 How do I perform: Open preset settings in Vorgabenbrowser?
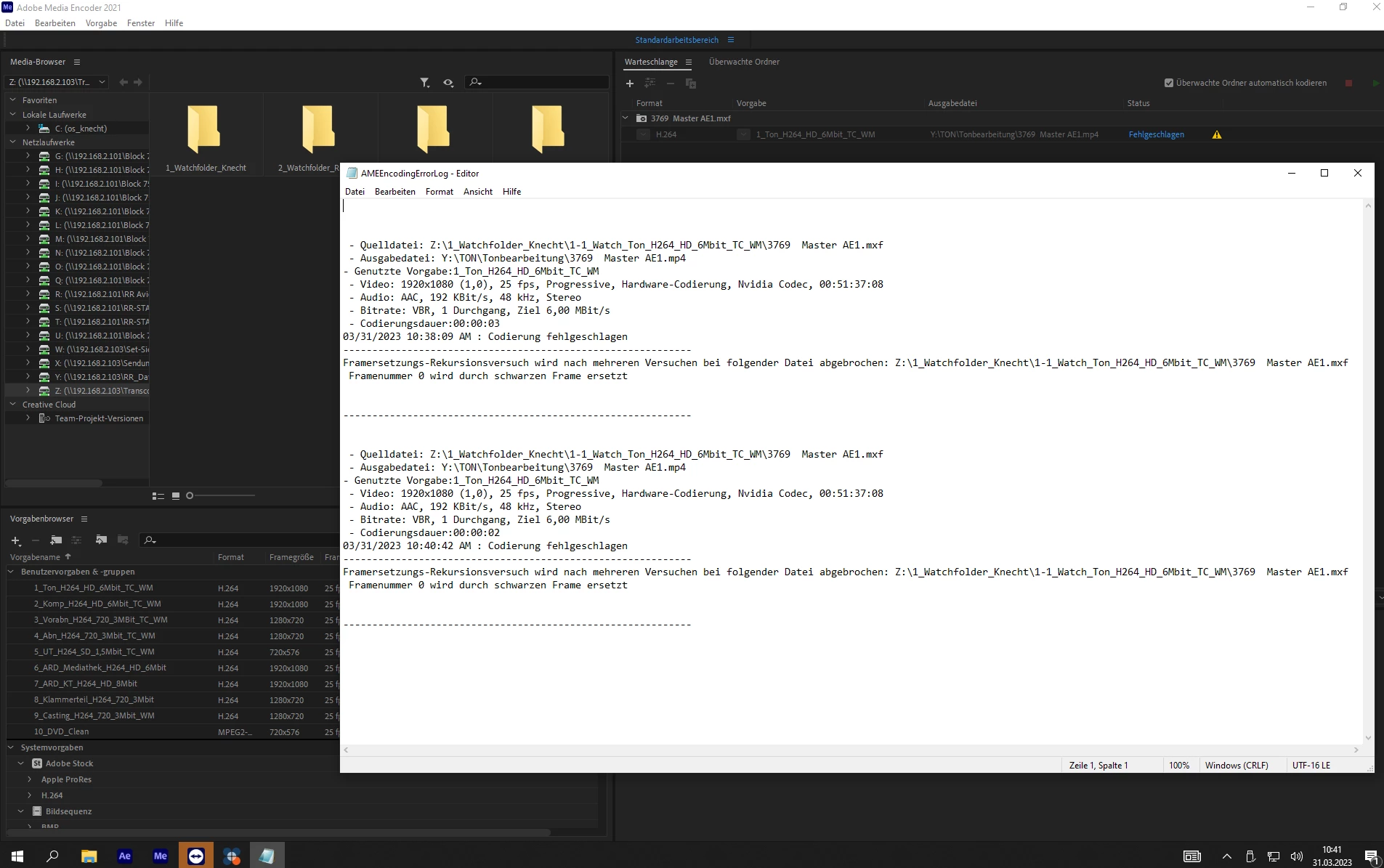click(x=76, y=540)
